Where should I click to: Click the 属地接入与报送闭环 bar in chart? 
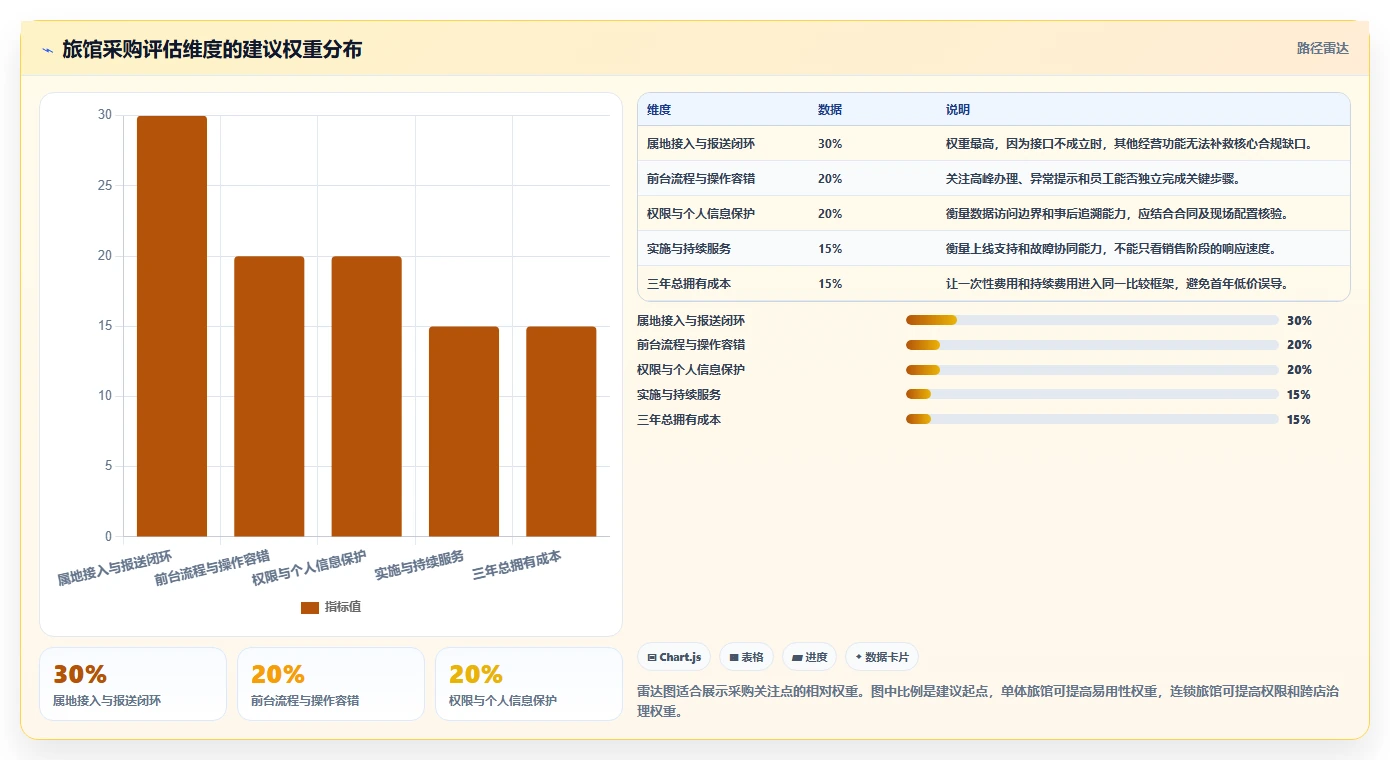tap(172, 326)
